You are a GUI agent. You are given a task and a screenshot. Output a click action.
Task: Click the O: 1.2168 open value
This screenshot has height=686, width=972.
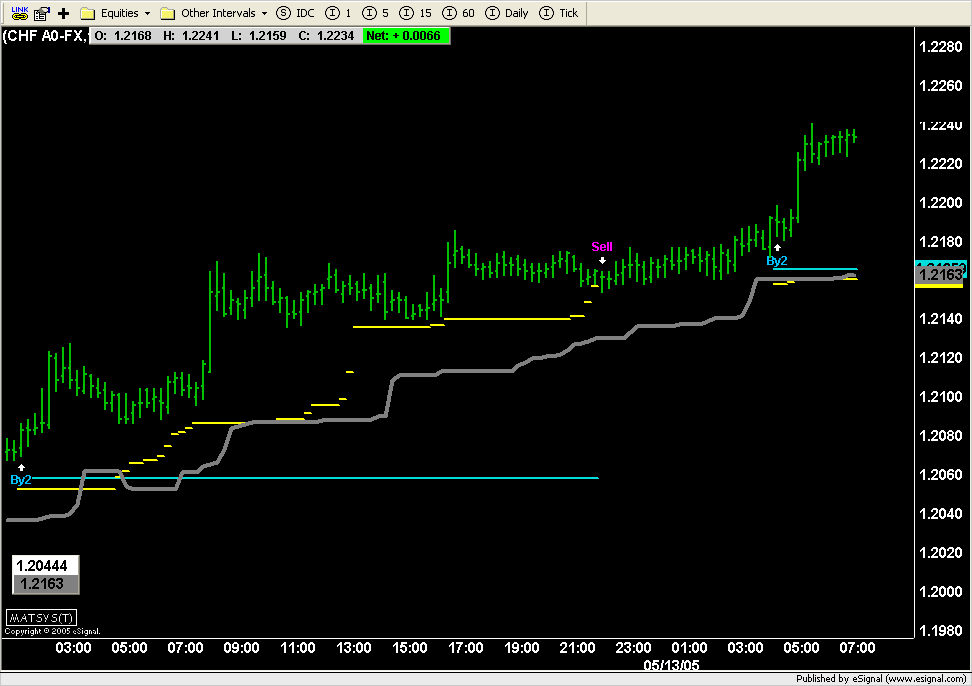coord(123,36)
